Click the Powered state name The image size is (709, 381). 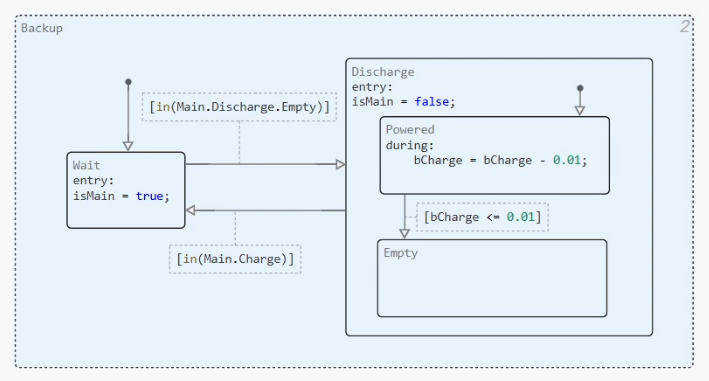pos(410,130)
